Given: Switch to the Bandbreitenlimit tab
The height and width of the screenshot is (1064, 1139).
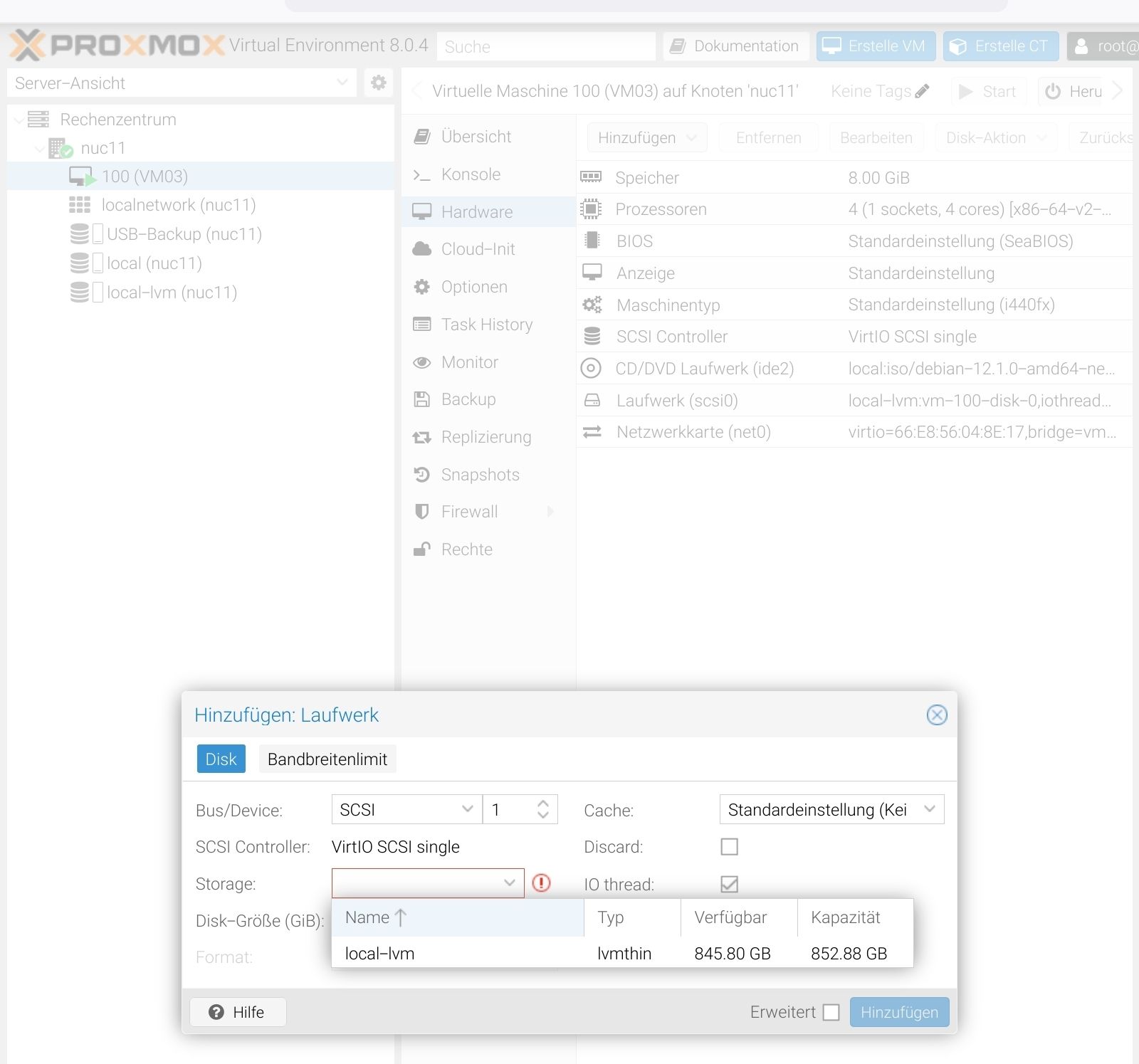Looking at the screenshot, I should point(327,759).
